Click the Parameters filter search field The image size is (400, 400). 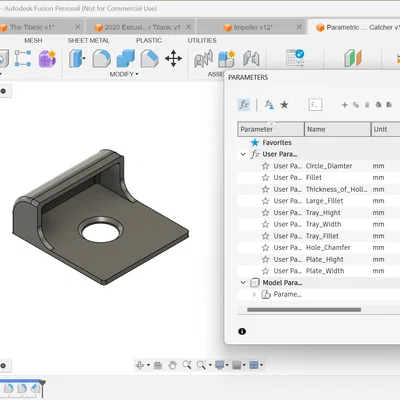[315, 105]
